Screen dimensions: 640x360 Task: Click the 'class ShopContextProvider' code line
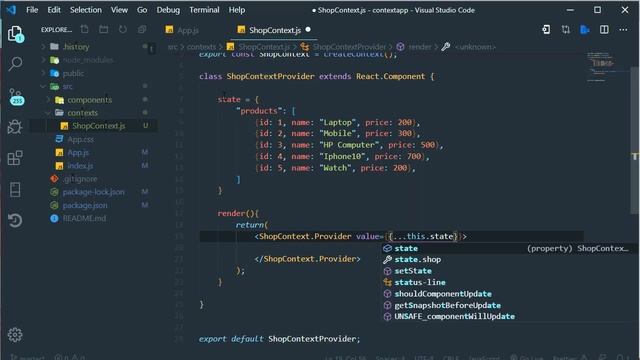[317, 76]
